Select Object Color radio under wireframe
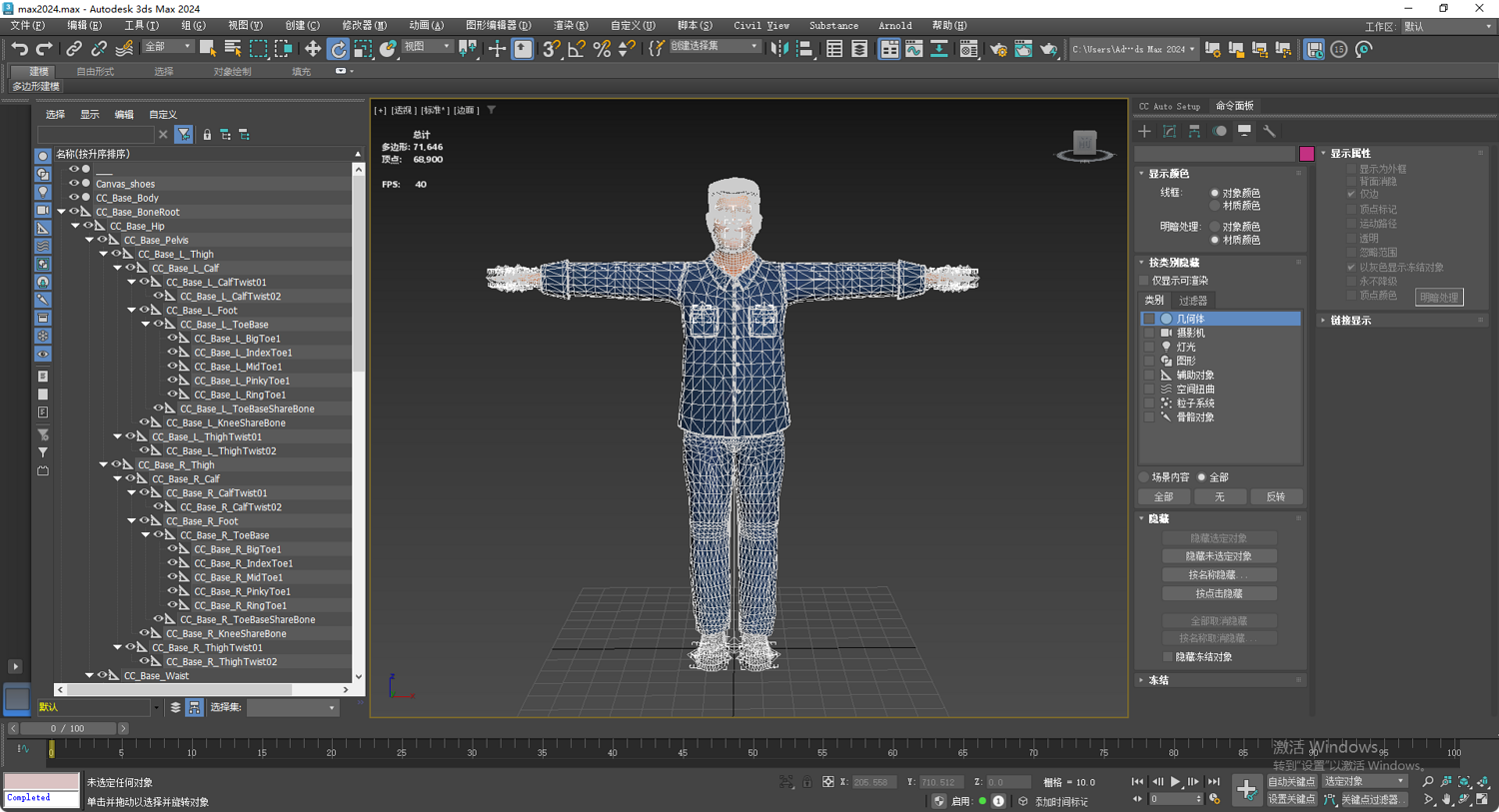This screenshot has height=812, width=1499. tap(1215, 193)
